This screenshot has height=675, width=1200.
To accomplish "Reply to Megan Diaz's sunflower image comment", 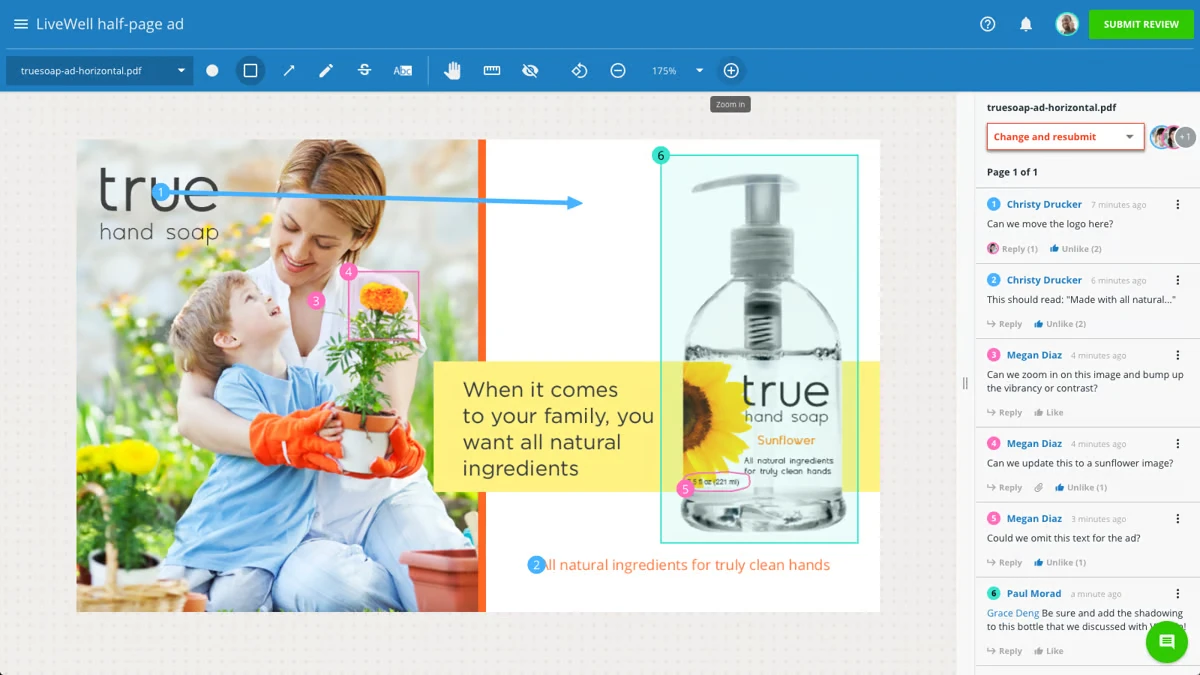I will 1004,488.
